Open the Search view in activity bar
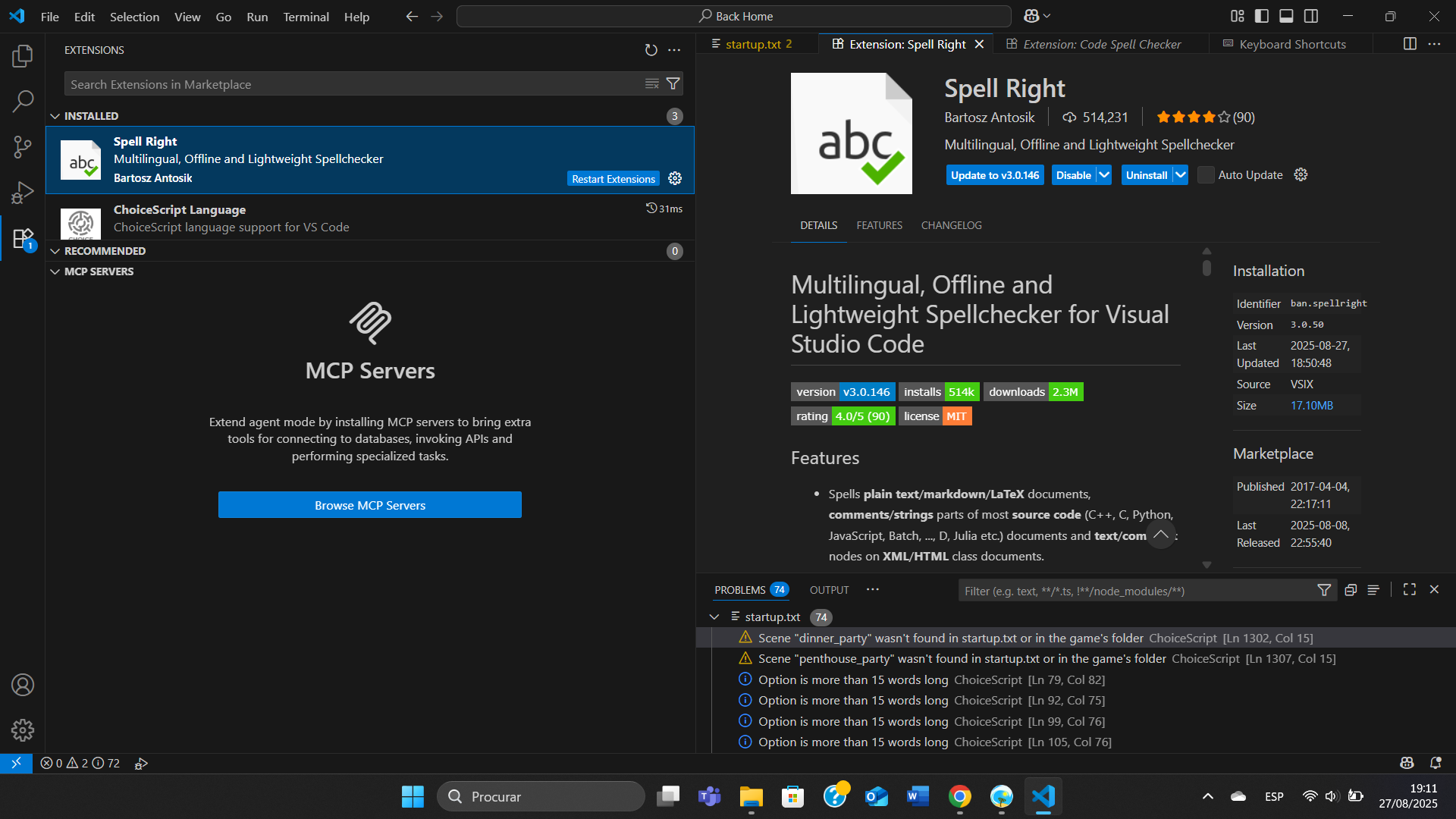 23,101
